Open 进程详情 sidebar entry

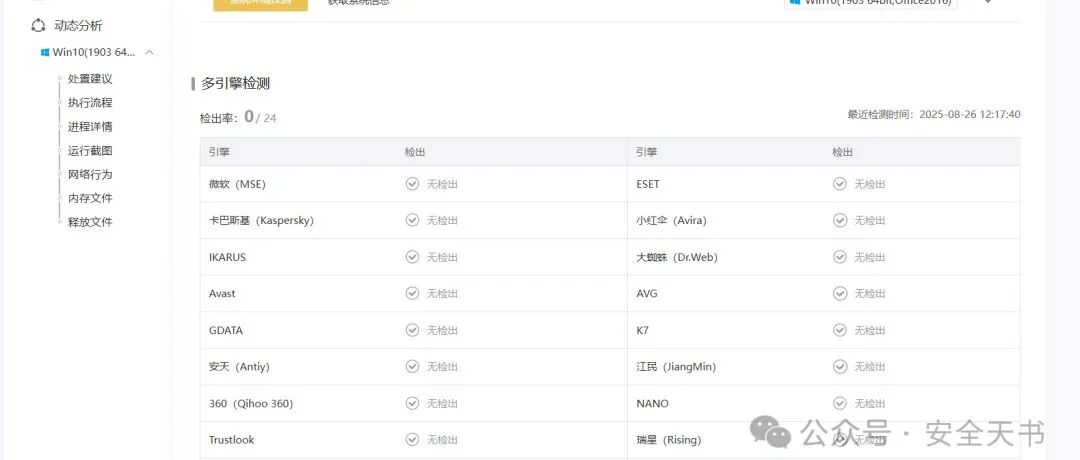[90, 127]
